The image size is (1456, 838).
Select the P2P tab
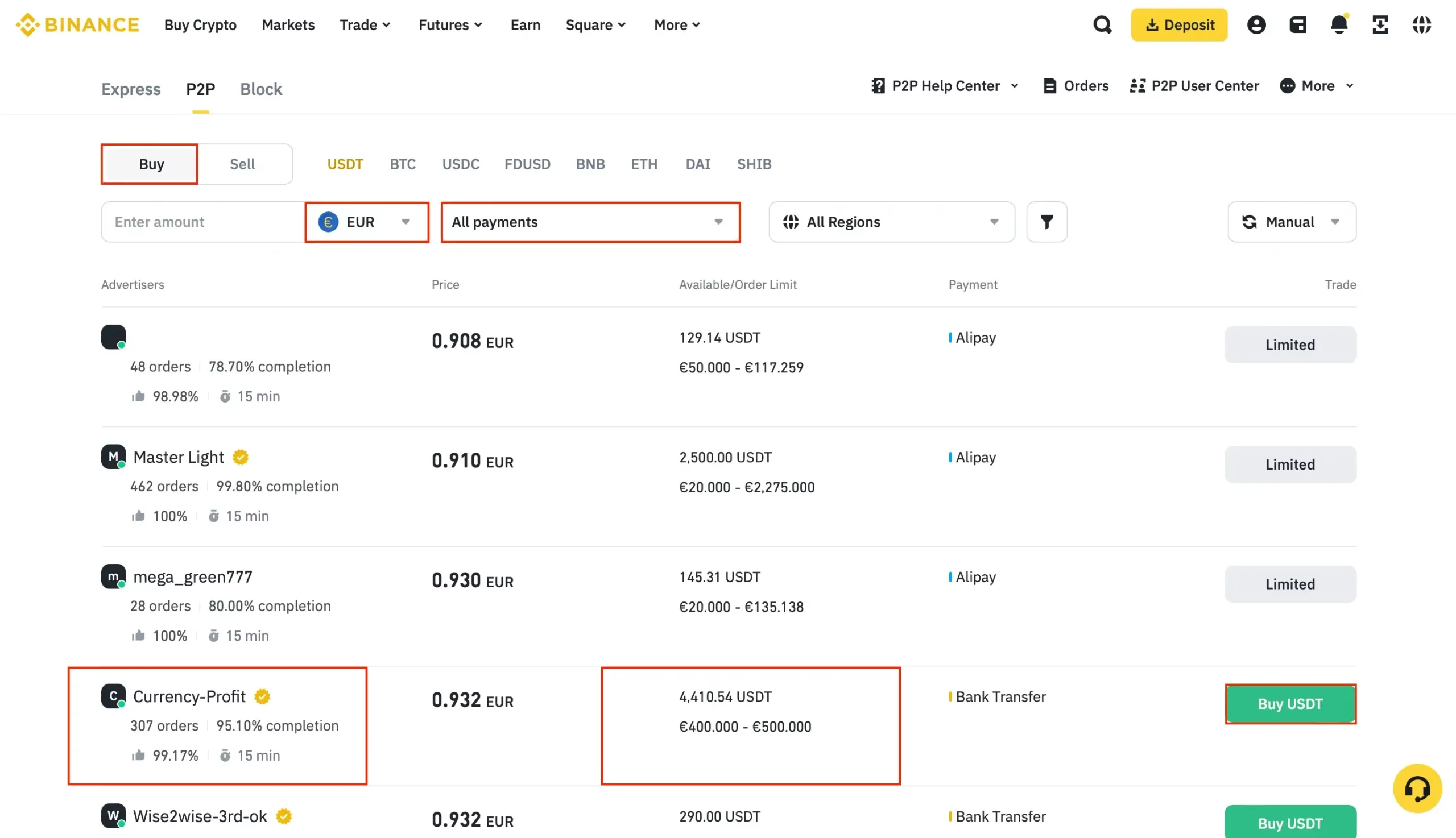(200, 89)
